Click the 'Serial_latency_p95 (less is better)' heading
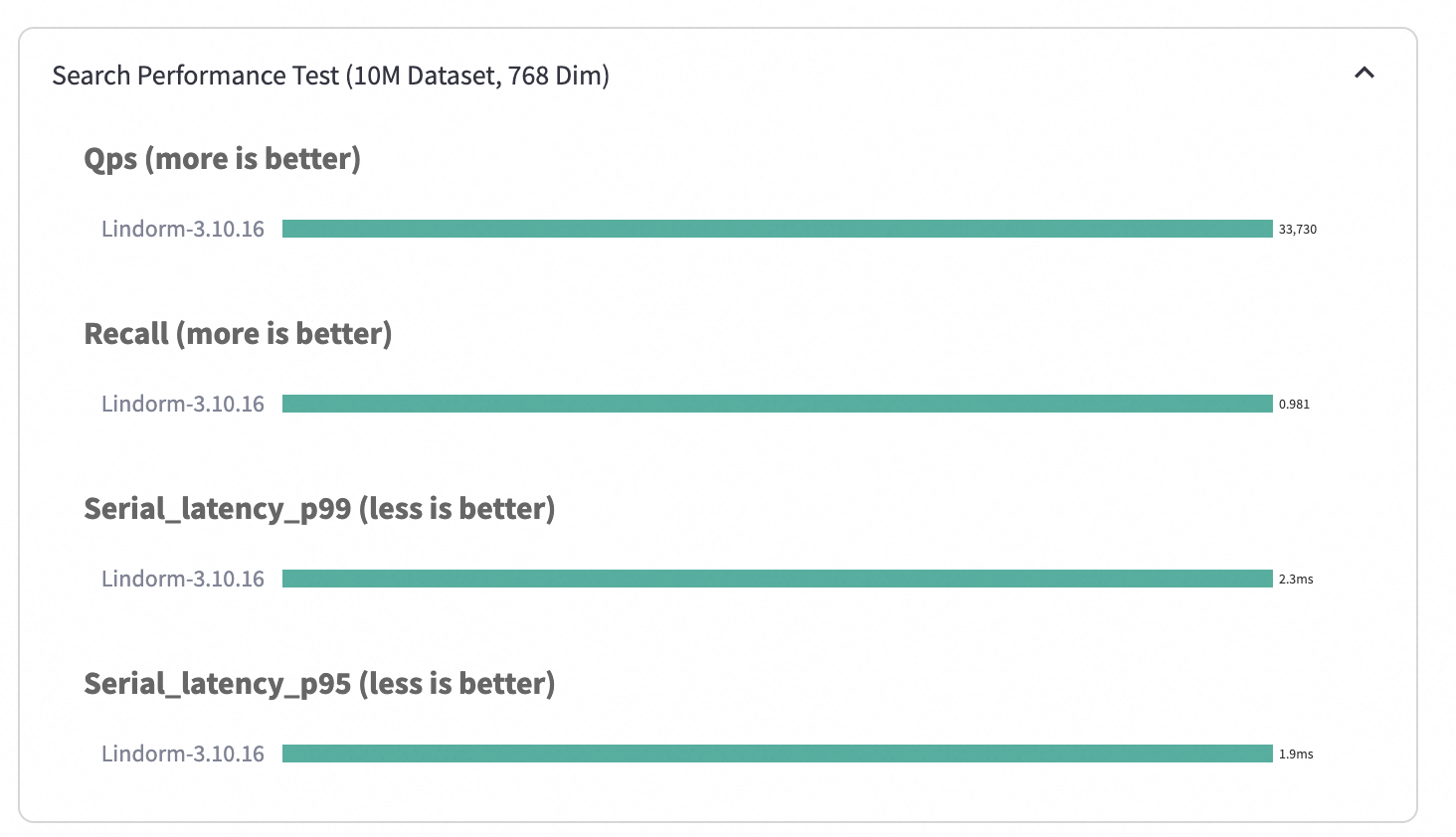This screenshot has width=1456, height=837. click(319, 684)
